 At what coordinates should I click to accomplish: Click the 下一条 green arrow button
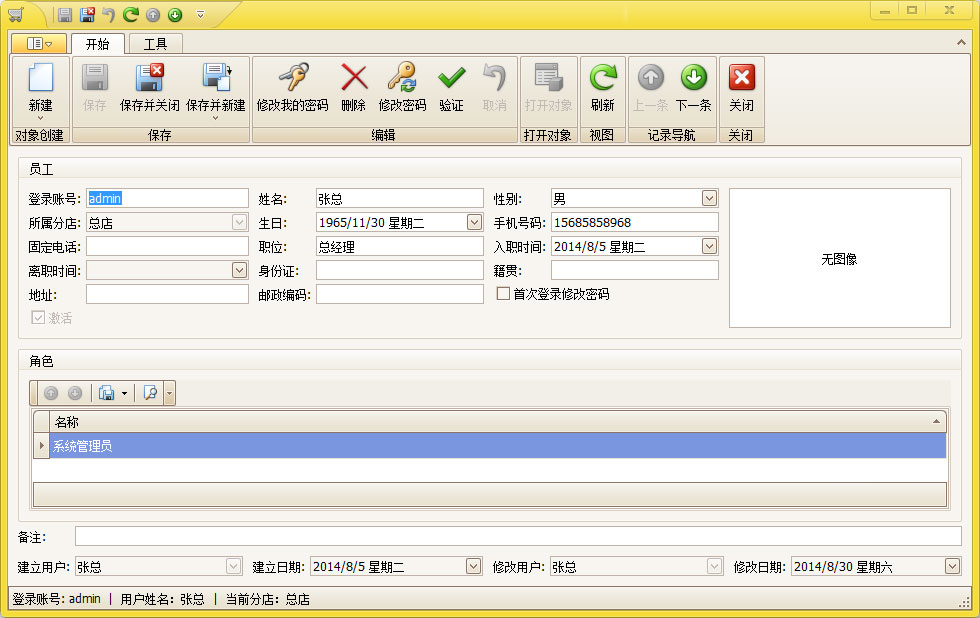(x=694, y=87)
